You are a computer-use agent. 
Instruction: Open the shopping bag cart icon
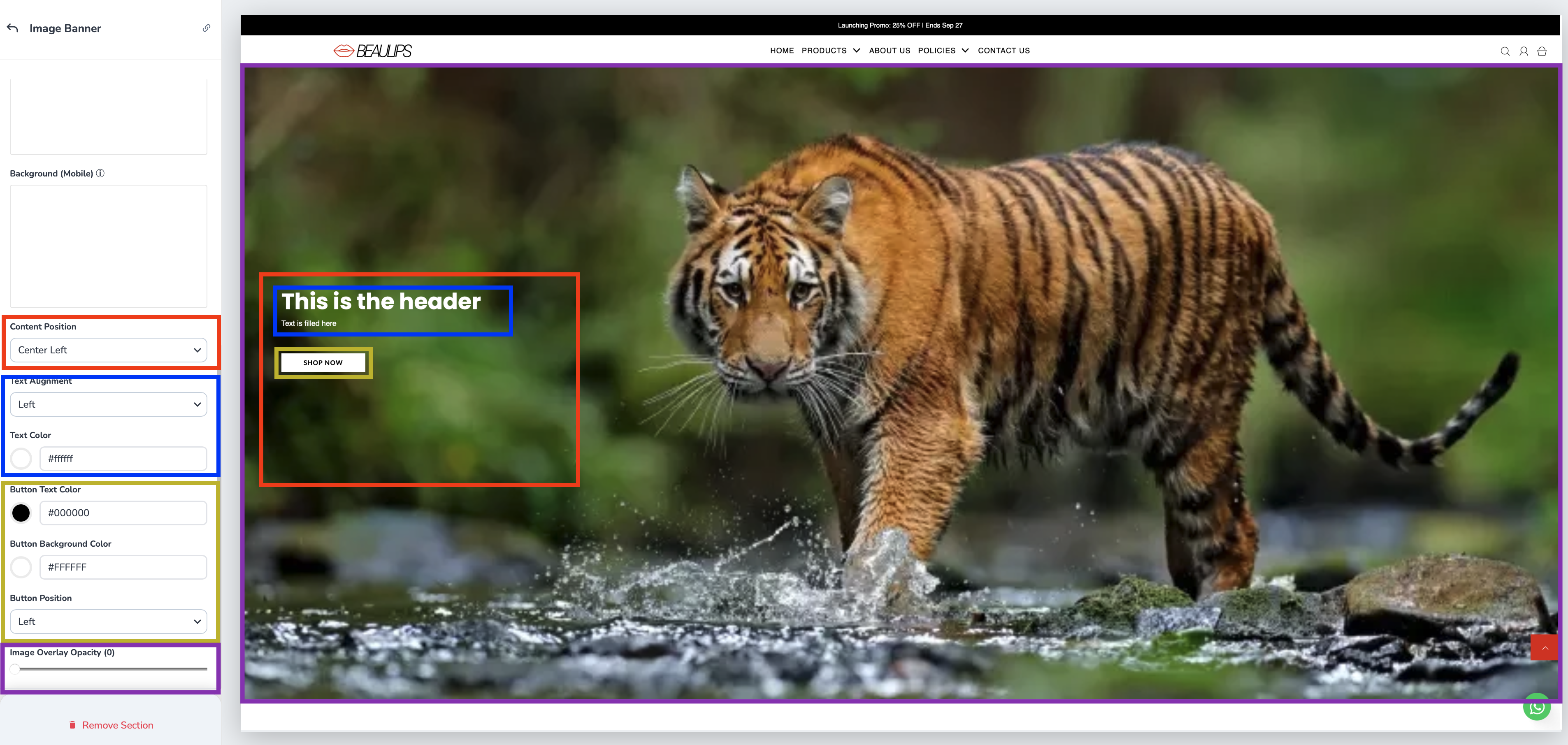tap(1542, 51)
